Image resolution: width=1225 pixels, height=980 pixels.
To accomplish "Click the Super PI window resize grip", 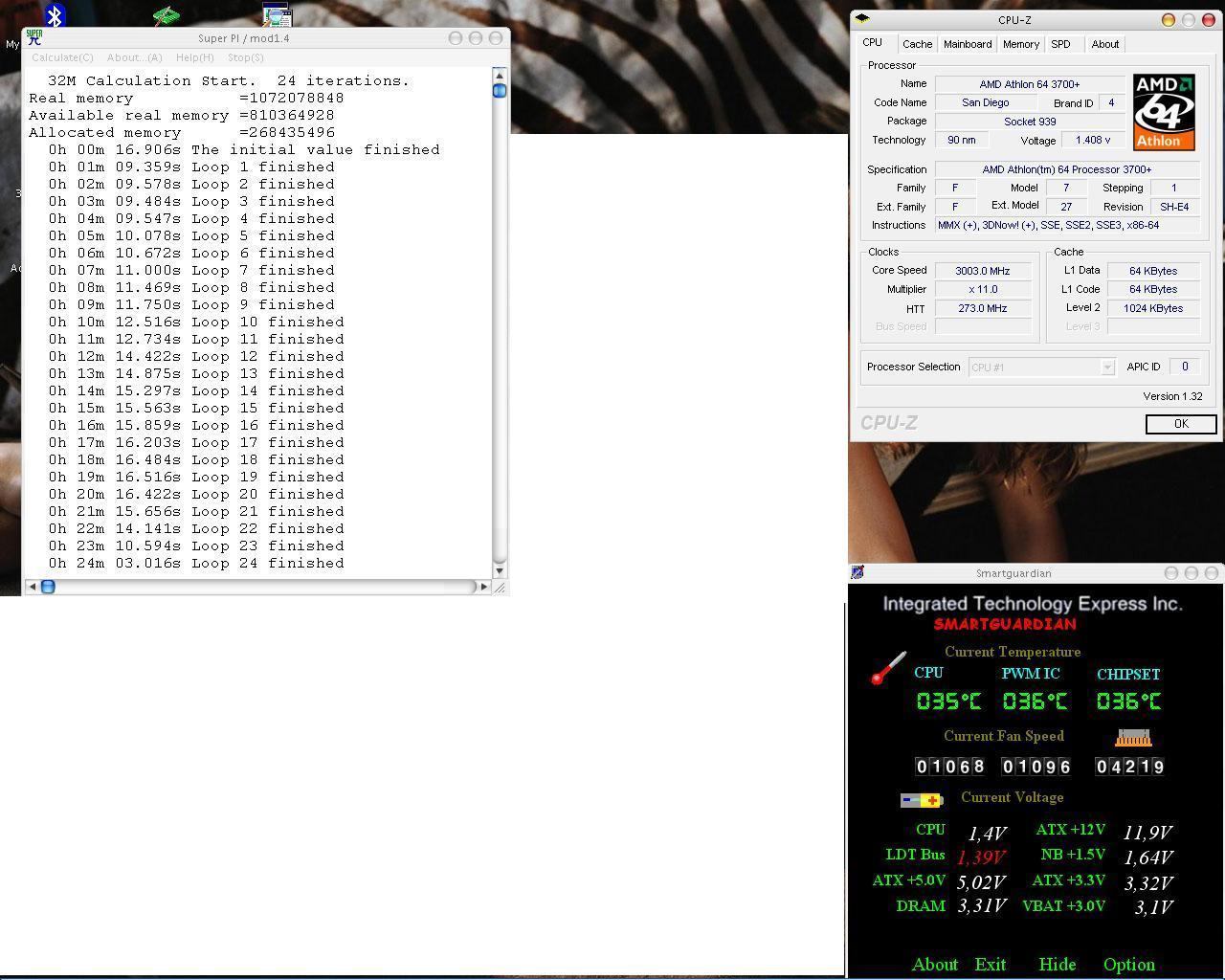I will (x=500, y=587).
